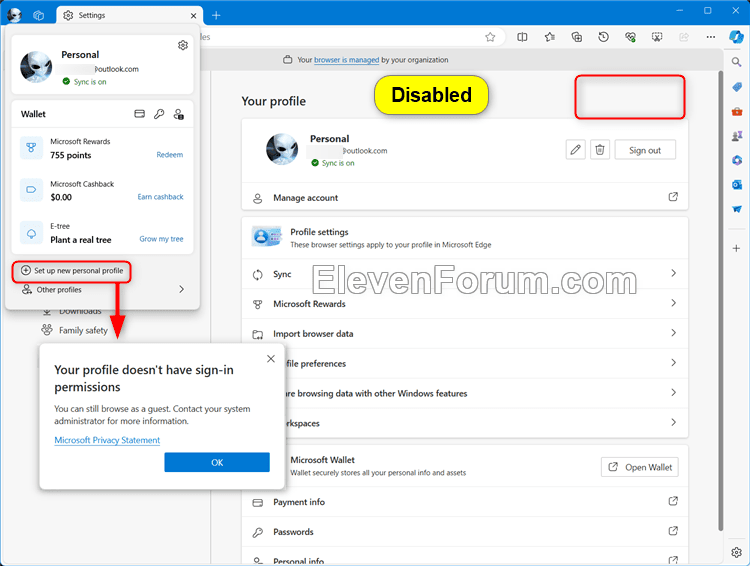Close the sign-in permissions dialog
Viewport: 750px width, 566px height.
[271, 358]
